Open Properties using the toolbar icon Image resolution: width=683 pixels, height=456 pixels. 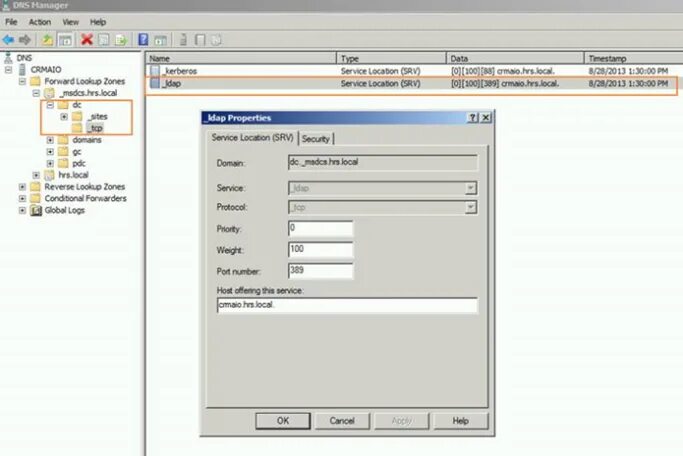click(104, 40)
